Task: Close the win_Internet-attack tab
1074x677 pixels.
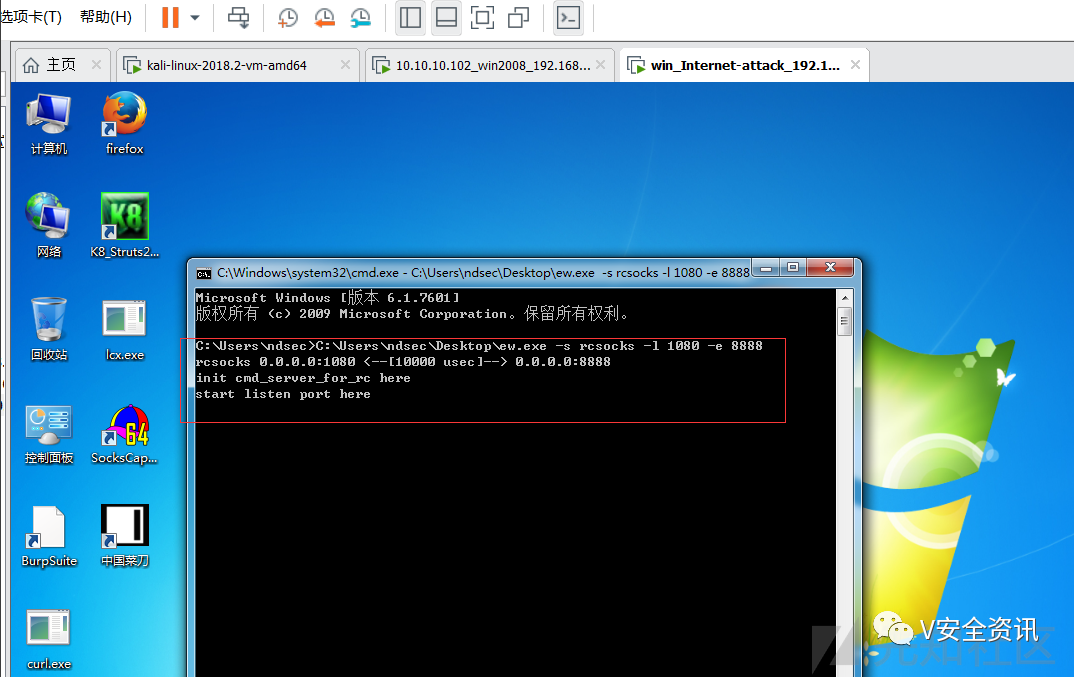Action: click(x=856, y=64)
